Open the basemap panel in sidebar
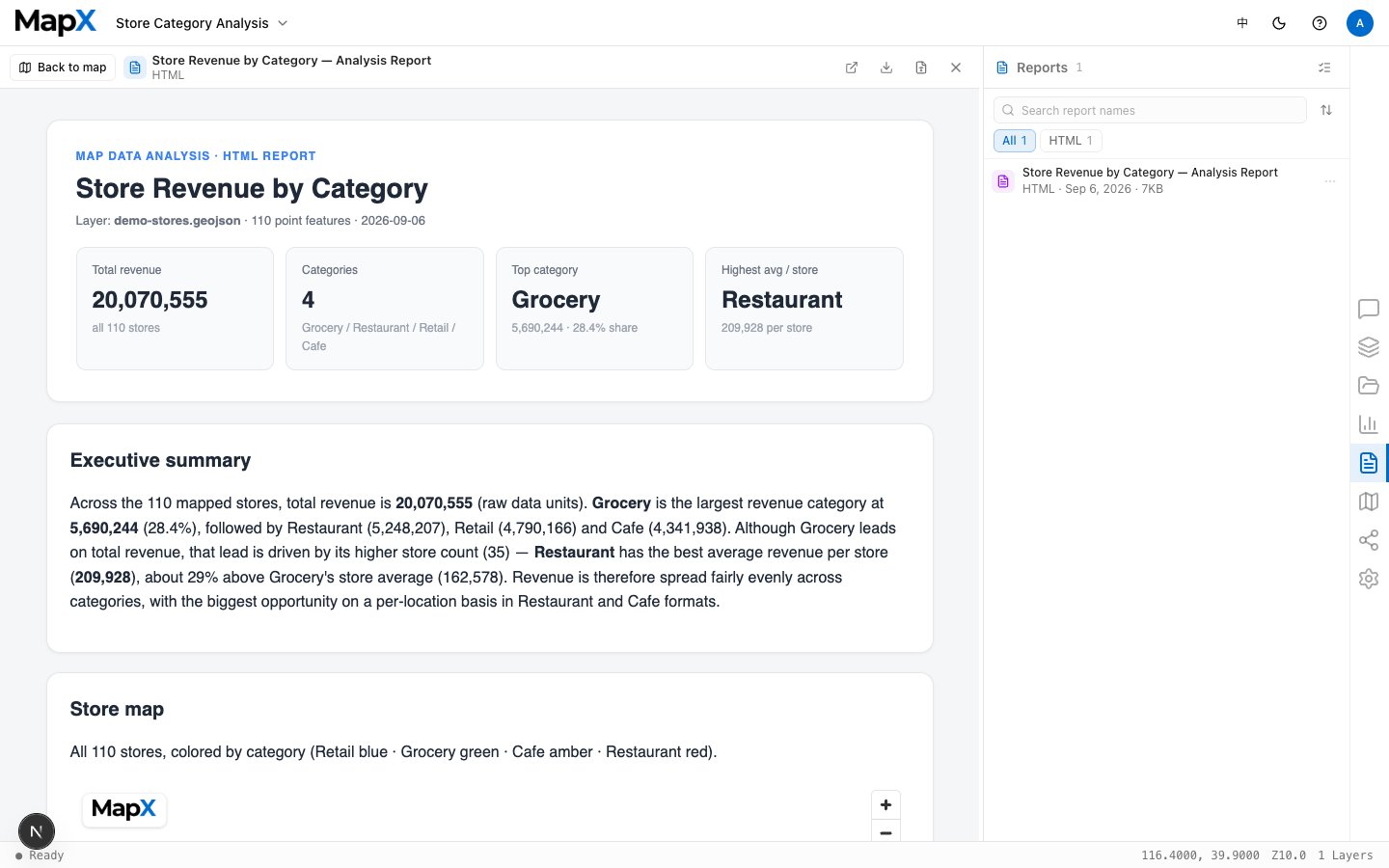 [1369, 502]
